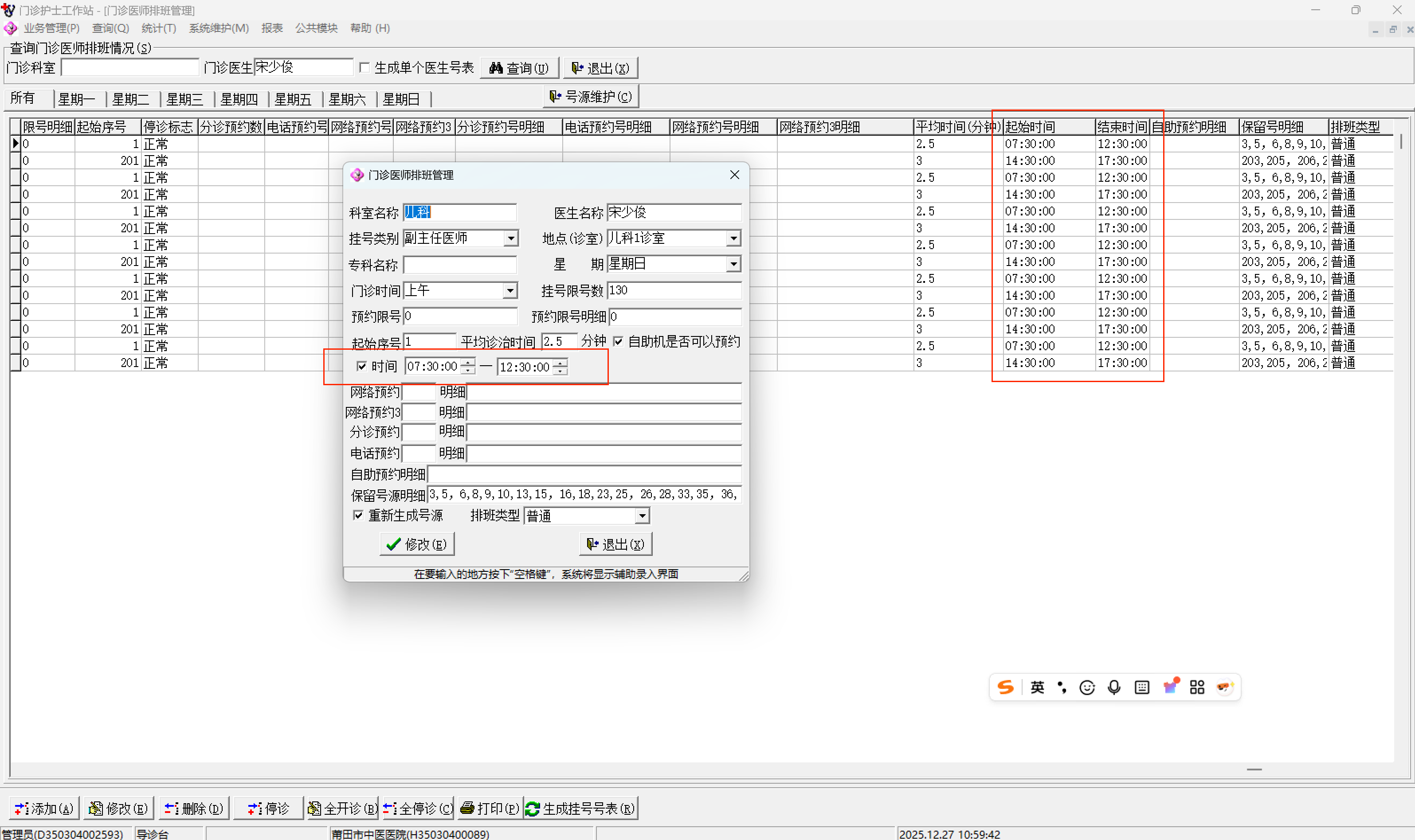This screenshot has height=840, width=1415.
Task: Click the 号源维护(C) toolbar button
Action: tap(591, 97)
